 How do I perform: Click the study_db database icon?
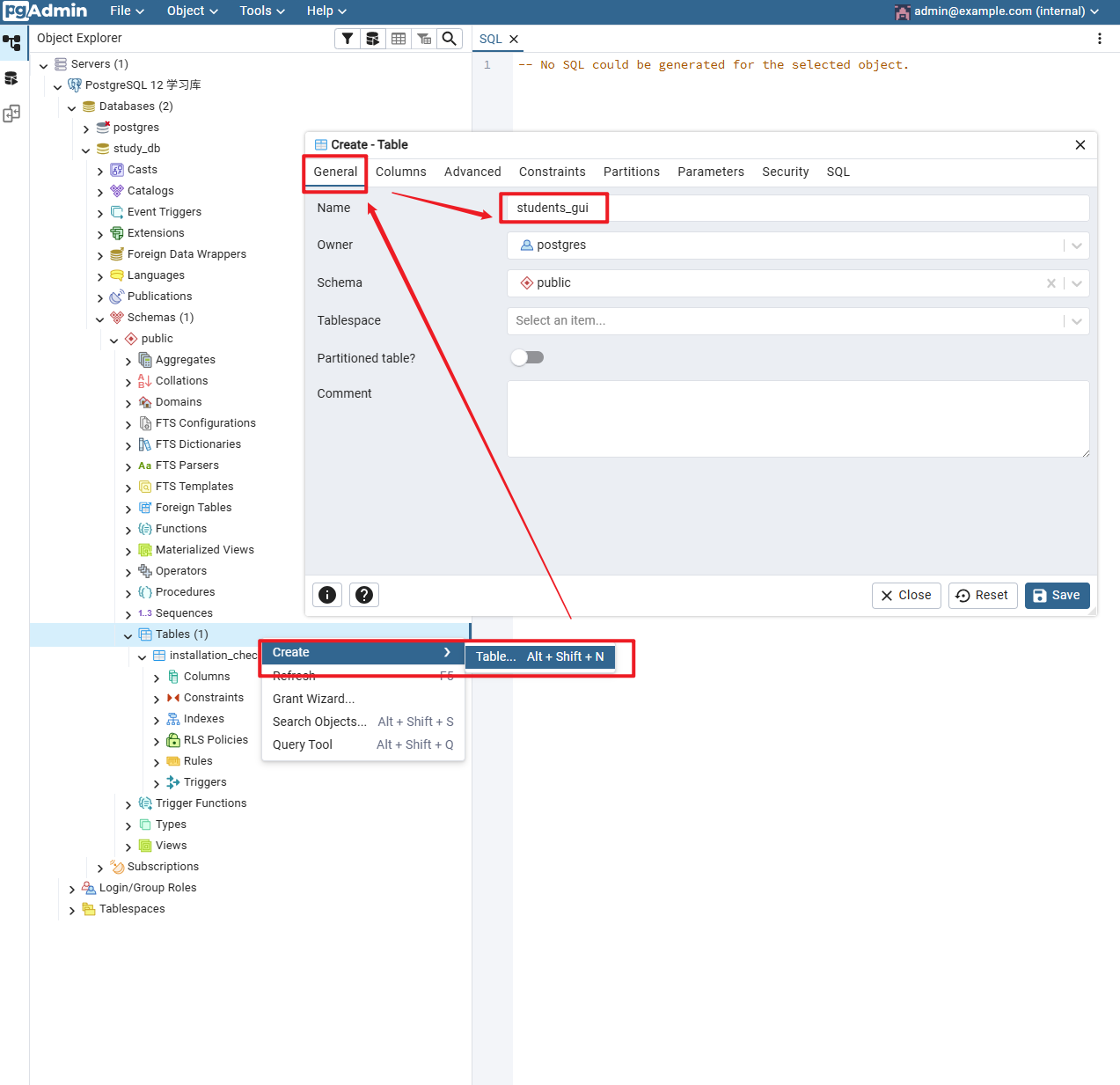[x=103, y=149]
